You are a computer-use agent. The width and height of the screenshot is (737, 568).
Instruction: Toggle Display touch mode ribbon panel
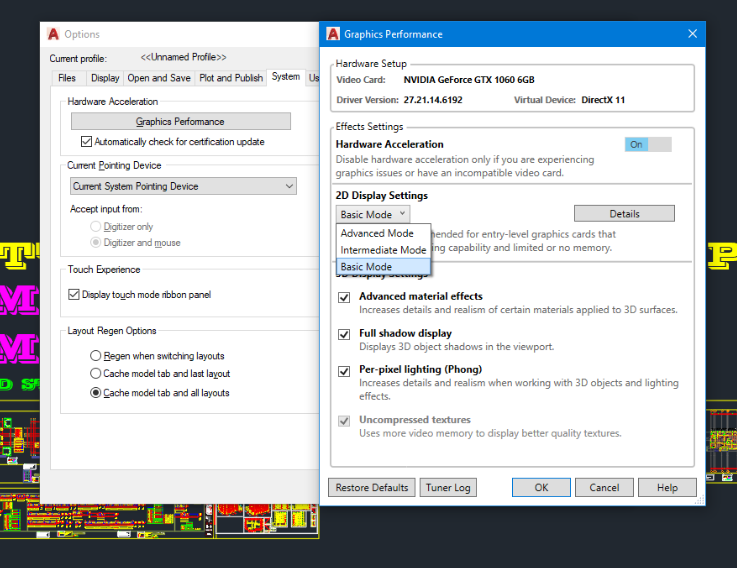(74, 294)
